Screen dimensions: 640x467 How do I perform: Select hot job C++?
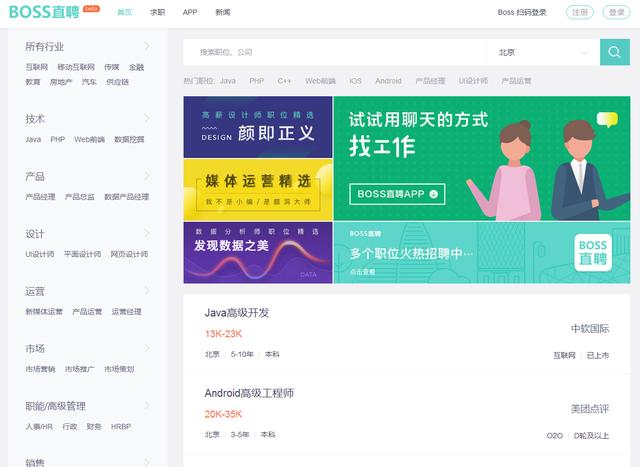284,81
